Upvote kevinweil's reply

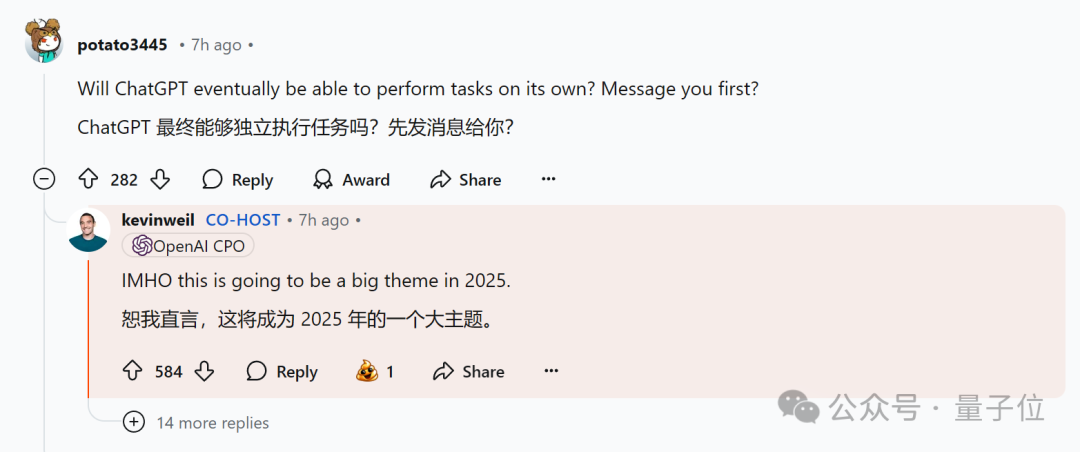tap(133, 371)
